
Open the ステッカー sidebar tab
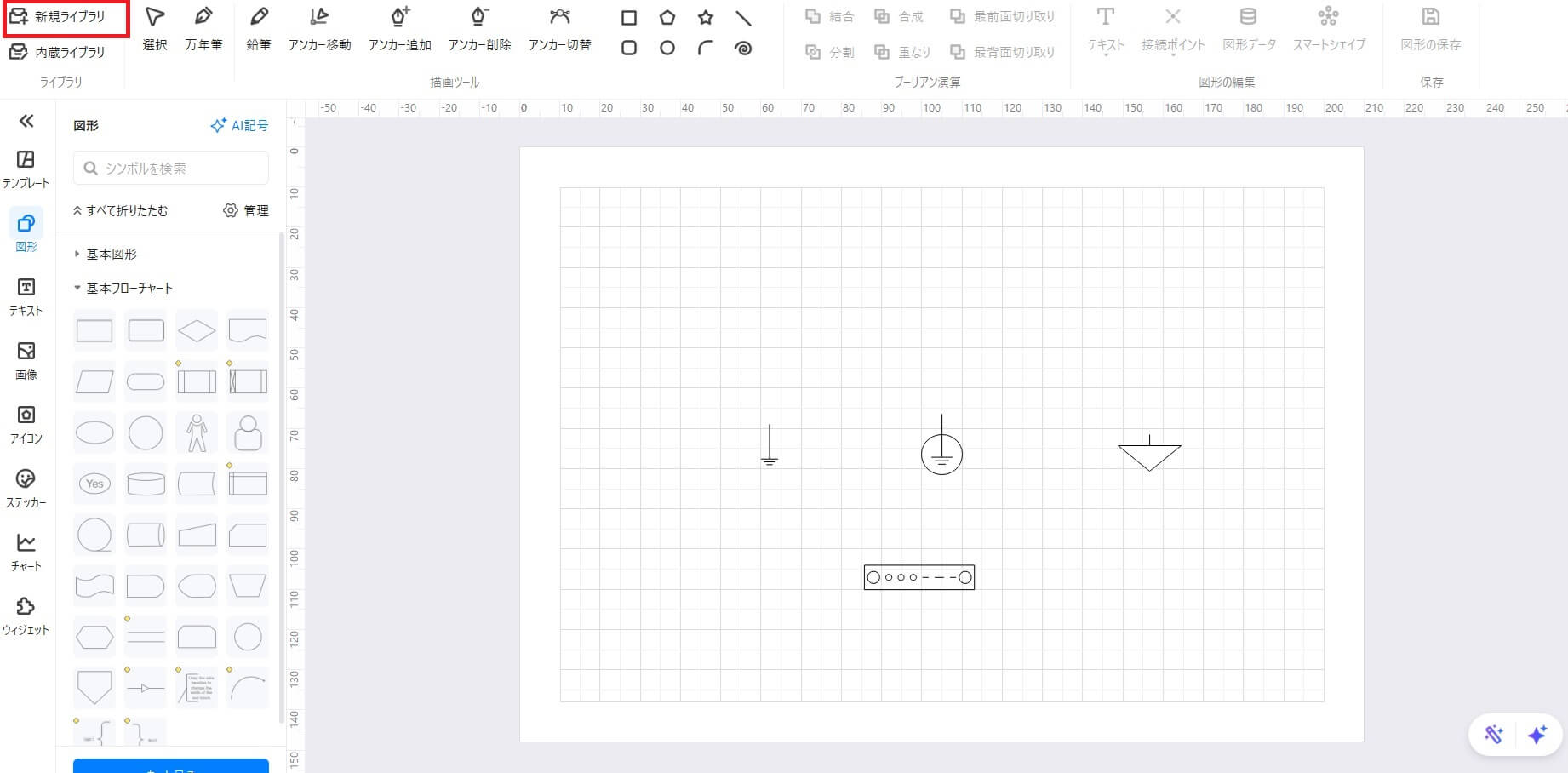(26, 489)
